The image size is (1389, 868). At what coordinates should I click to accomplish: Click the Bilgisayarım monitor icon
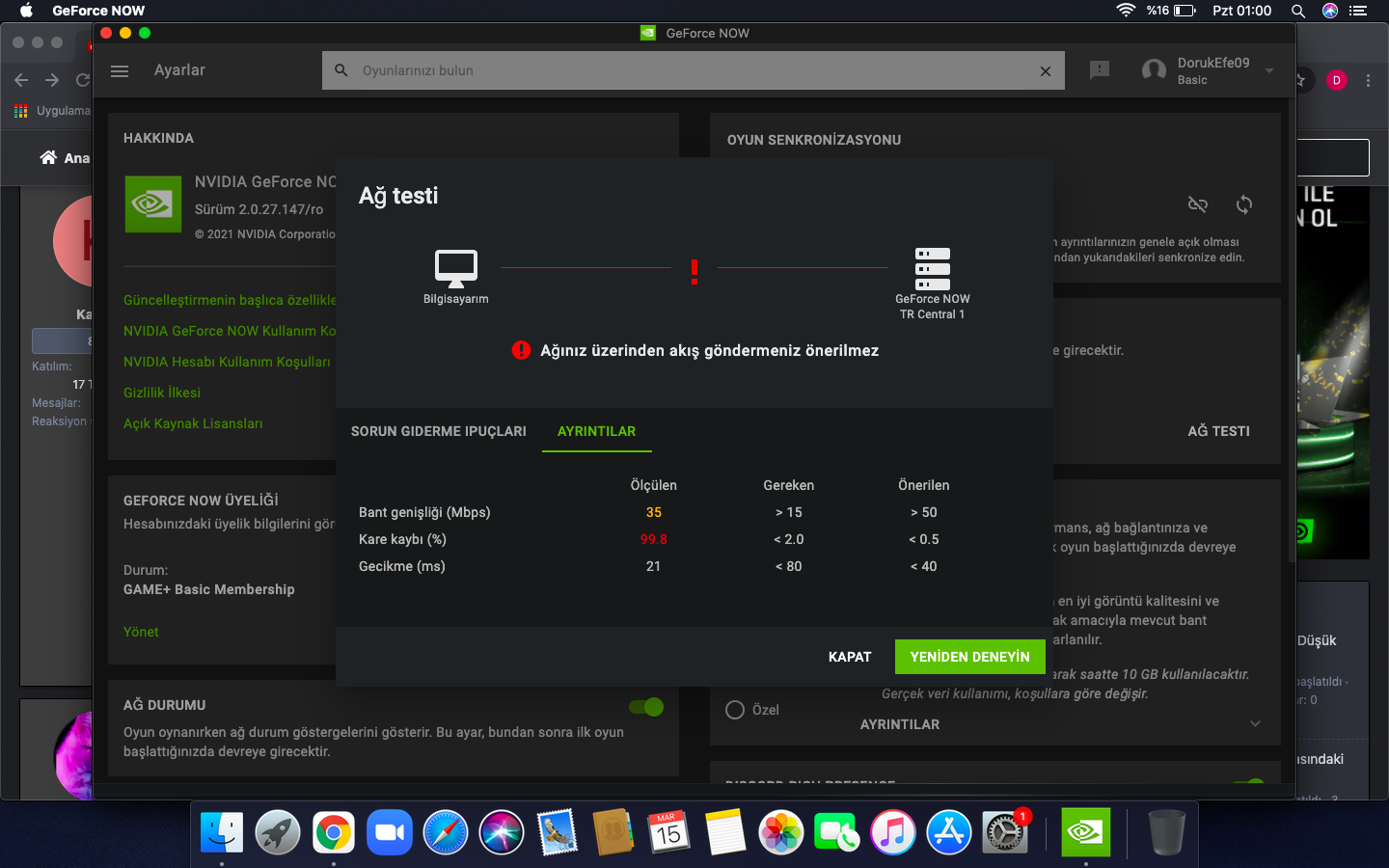click(456, 267)
